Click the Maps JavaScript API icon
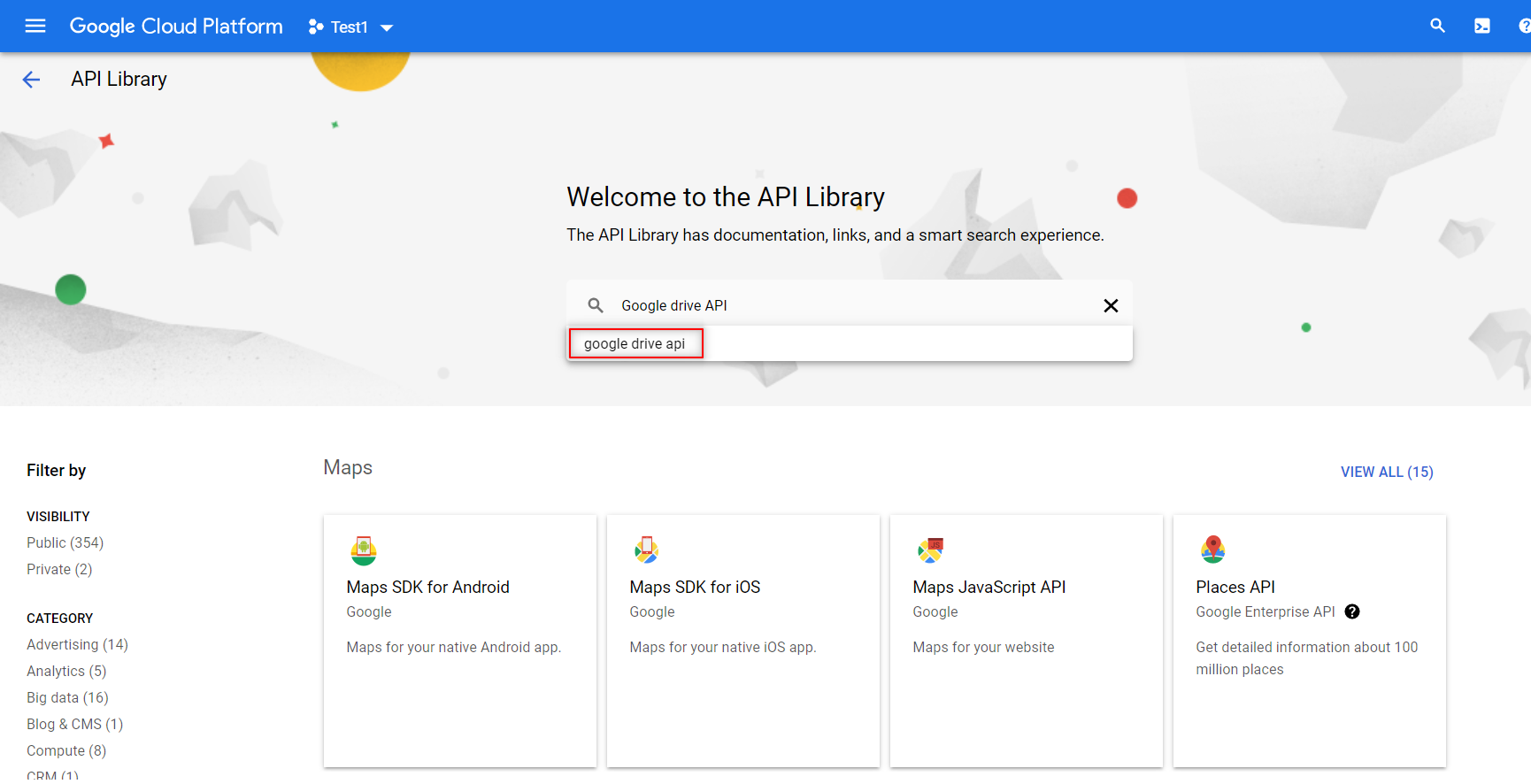Screen dimensions: 1531x784 click(x=930, y=550)
